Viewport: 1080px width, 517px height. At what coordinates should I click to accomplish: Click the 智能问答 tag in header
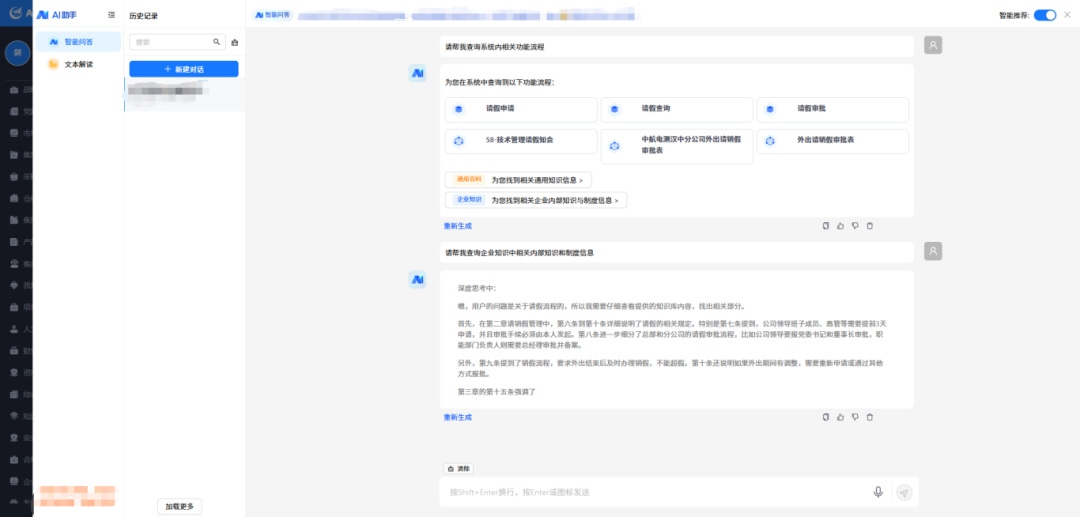(273, 14)
